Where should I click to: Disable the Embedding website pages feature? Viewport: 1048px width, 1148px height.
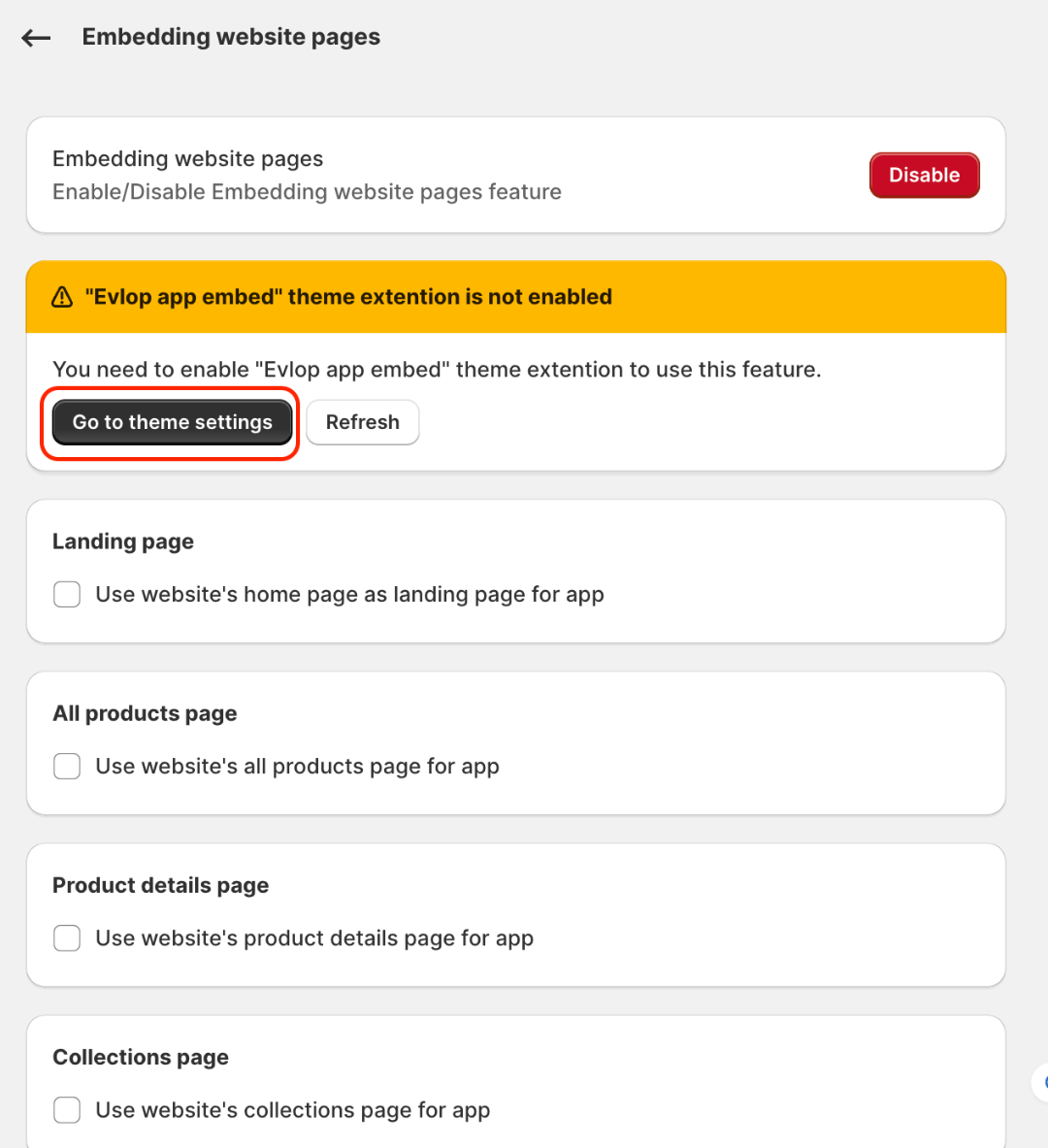924,175
